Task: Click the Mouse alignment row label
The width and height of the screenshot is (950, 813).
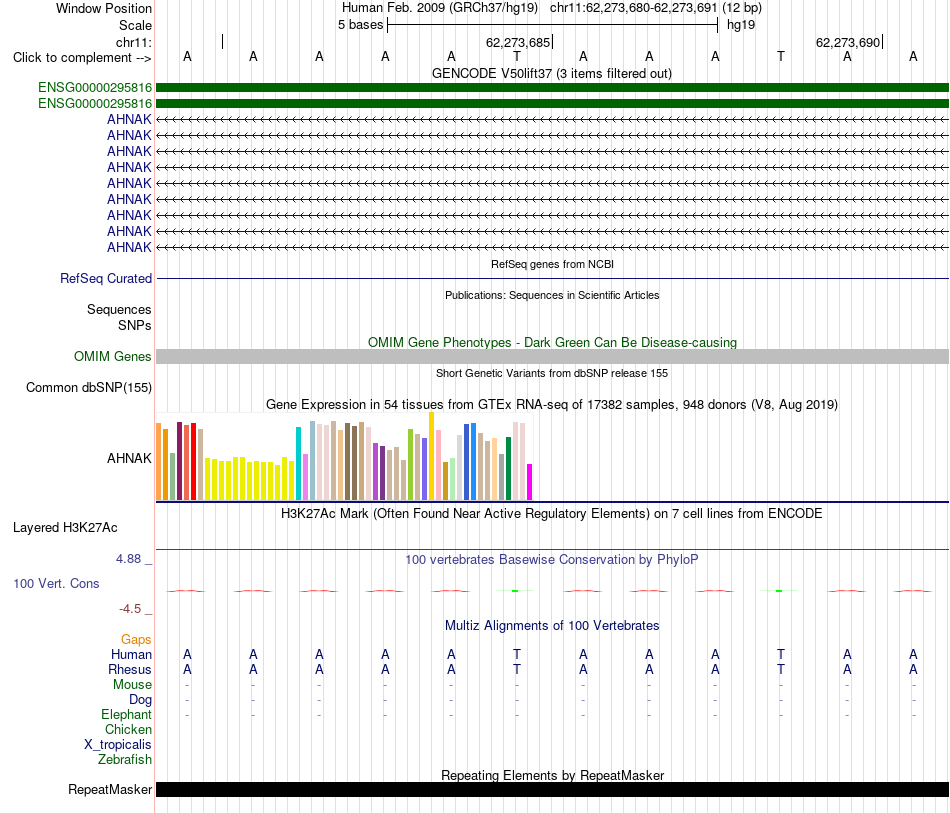Action: (132, 685)
